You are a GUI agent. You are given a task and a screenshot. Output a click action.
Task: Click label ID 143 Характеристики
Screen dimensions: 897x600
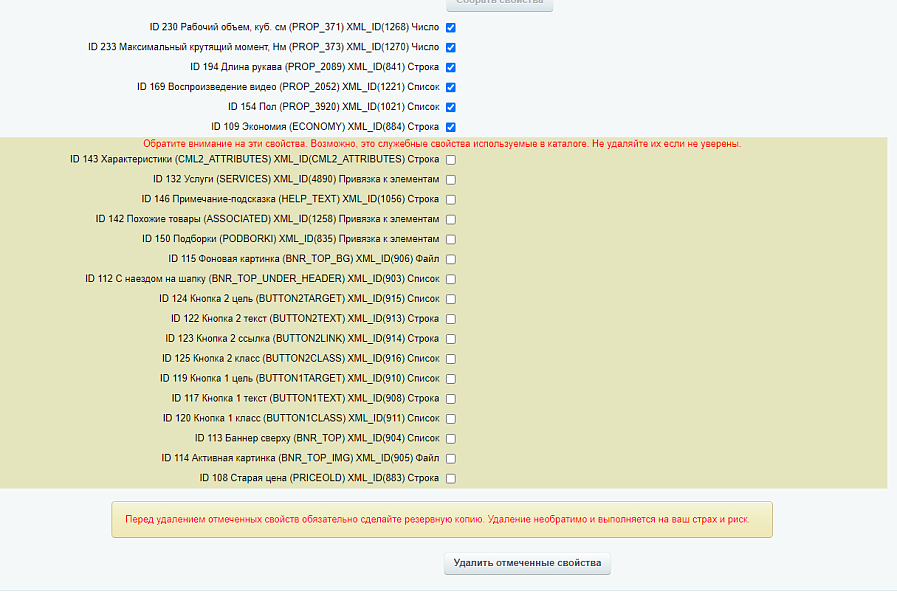pos(255,159)
